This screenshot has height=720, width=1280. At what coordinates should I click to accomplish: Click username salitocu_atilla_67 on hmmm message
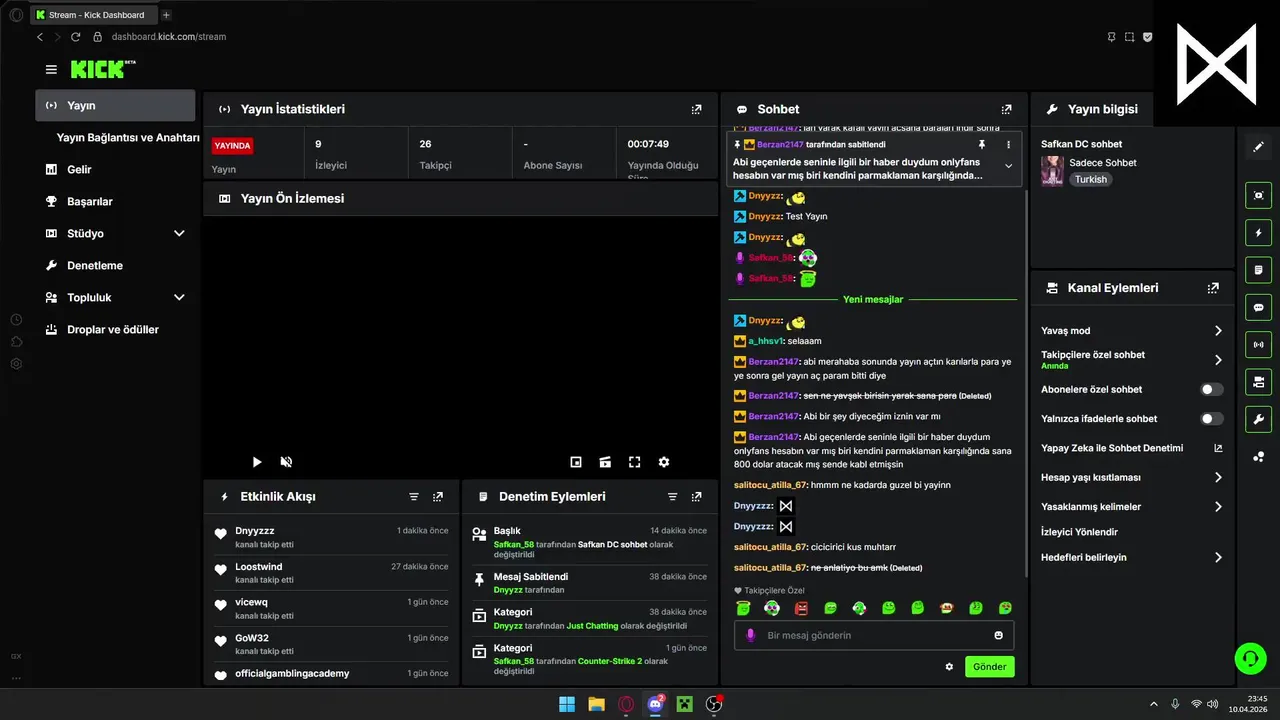(770, 485)
